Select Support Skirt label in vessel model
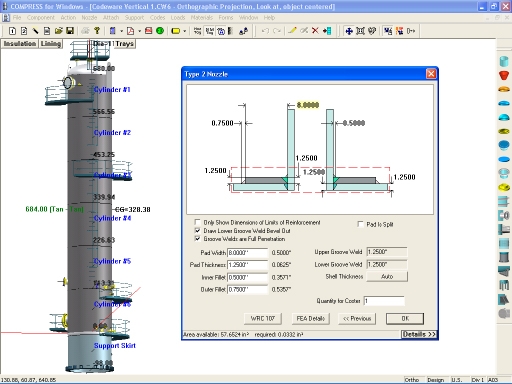Image resolution: width=512 pixels, height=384 pixels. [x=115, y=346]
